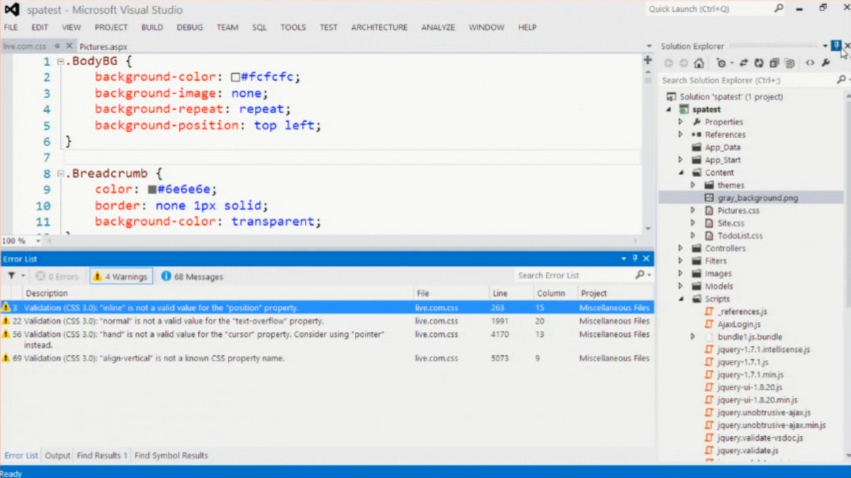Toggle the 4 Warnings filter
Viewport: 851px width, 478px height.
(x=120, y=276)
